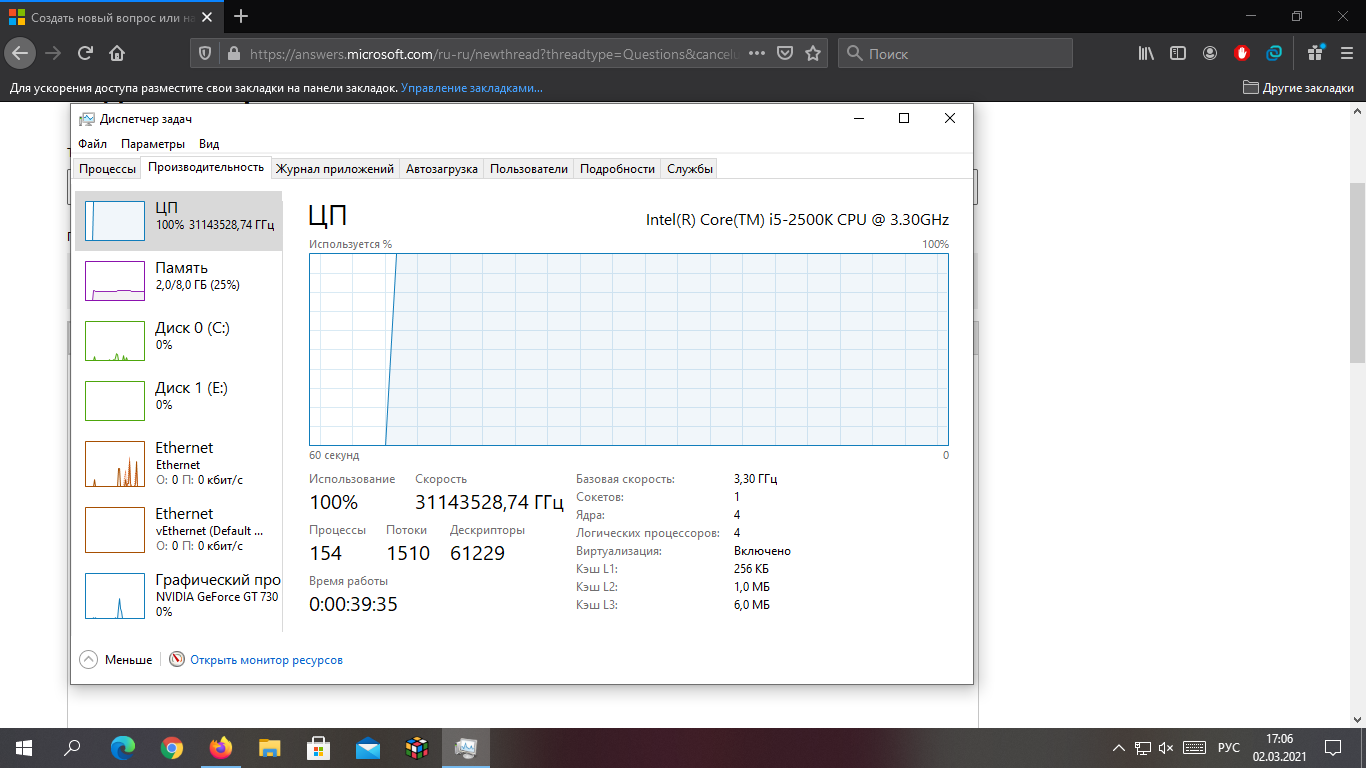1366x768 pixels.
Task: Open resource monitor via Открыть монитор ресурсов
Action: click(x=266, y=660)
